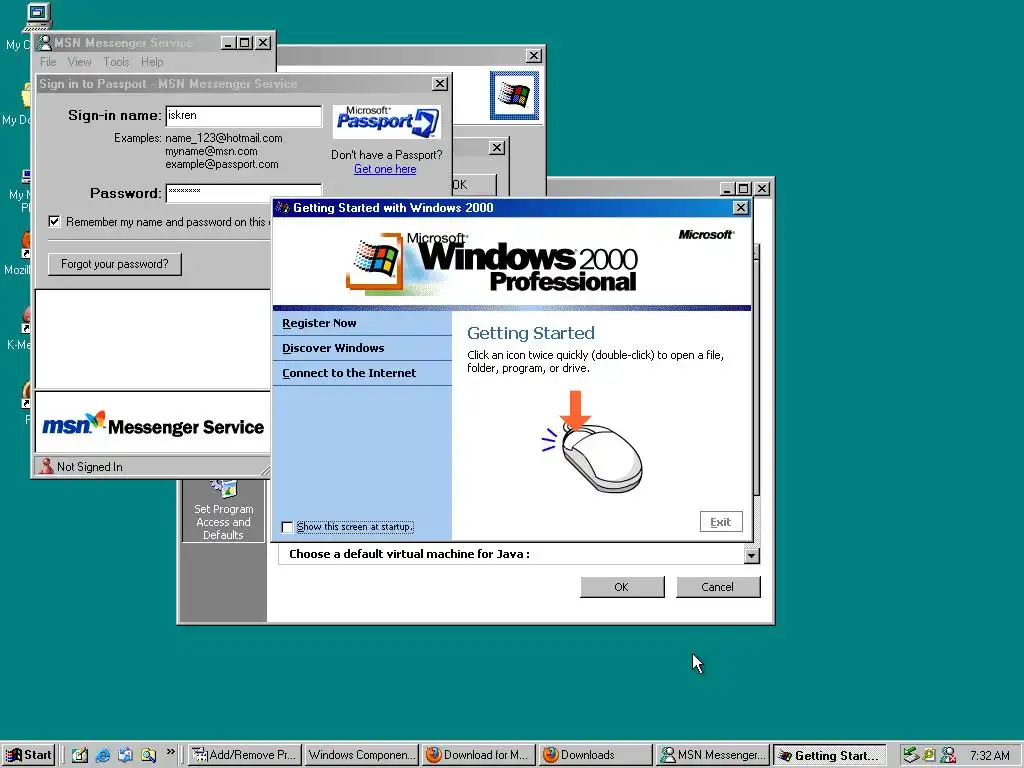Click the Sign-in name field

[x=244, y=116]
